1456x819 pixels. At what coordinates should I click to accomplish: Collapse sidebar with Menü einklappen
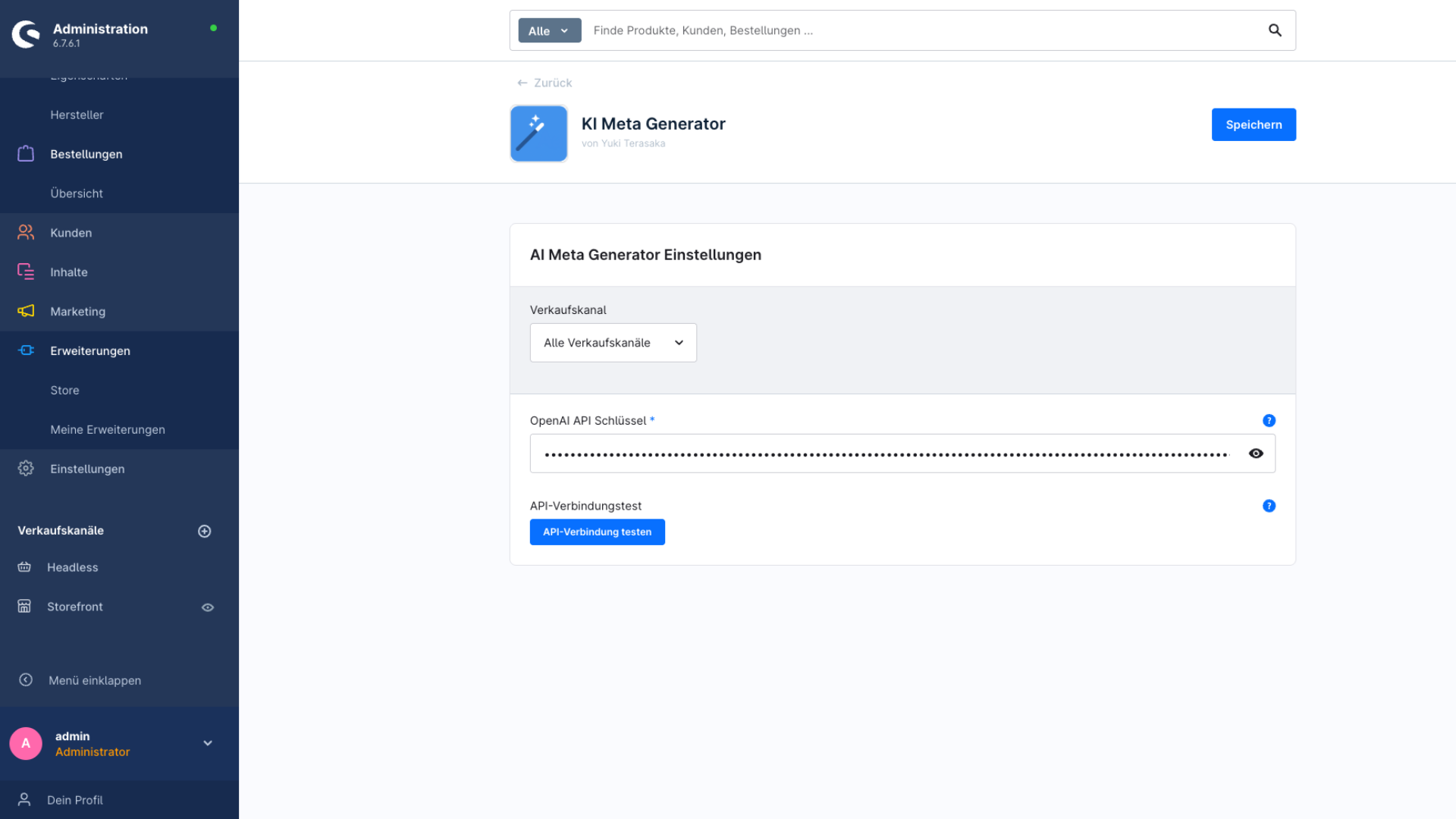[94, 680]
